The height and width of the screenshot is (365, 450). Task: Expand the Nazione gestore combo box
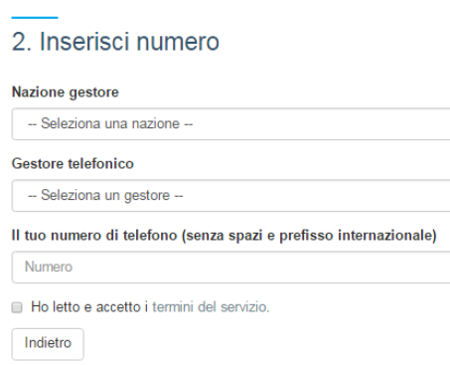coord(231,124)
